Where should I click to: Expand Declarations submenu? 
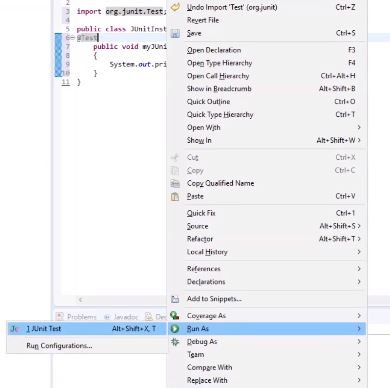point(267,282)
